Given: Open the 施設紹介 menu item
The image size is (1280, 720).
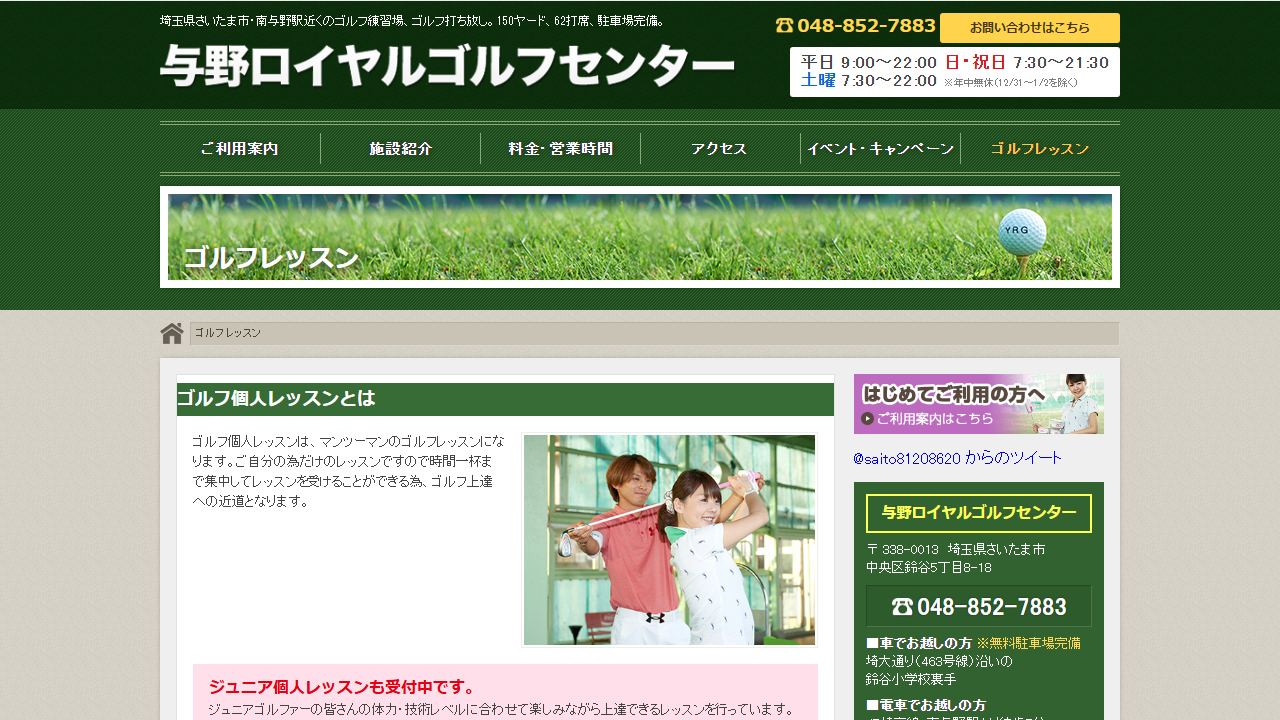Looking at the screenshot, I should point(400,149).
